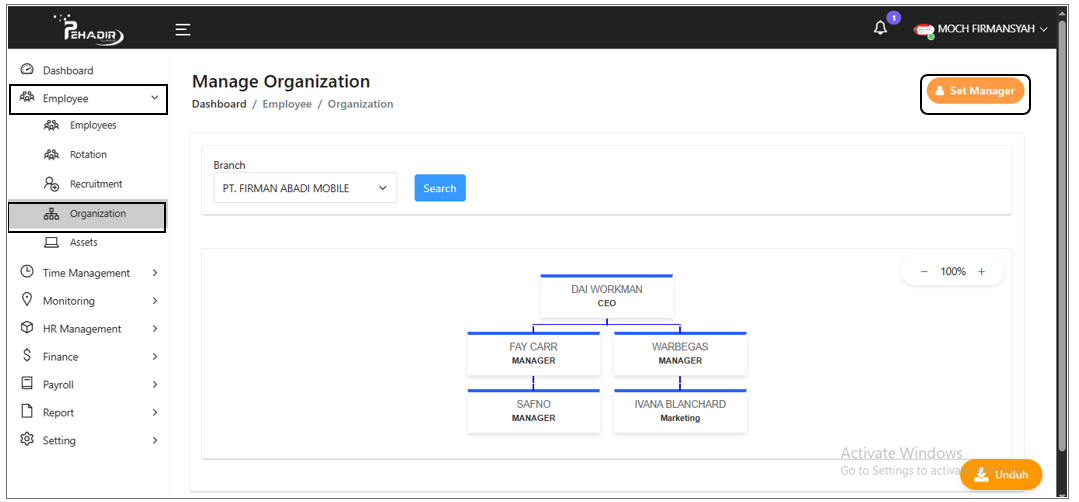Screen dimensions: 1079x502
Task: Click the Payroll book icon
Action: pyautogui.click(x=27, y=383)
